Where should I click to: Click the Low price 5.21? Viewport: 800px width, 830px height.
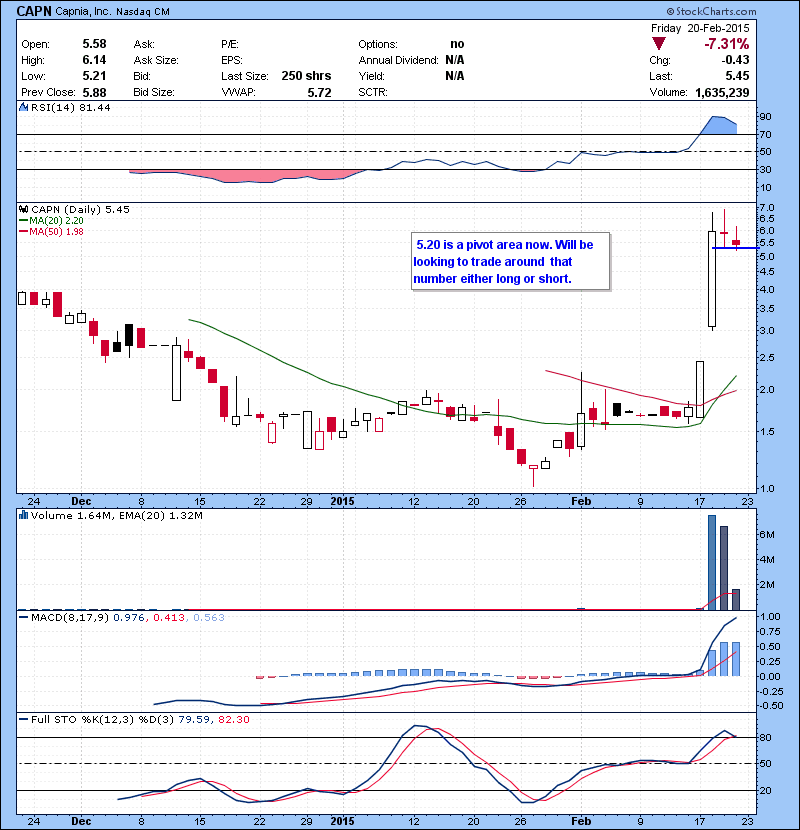(x=94, y=76)
